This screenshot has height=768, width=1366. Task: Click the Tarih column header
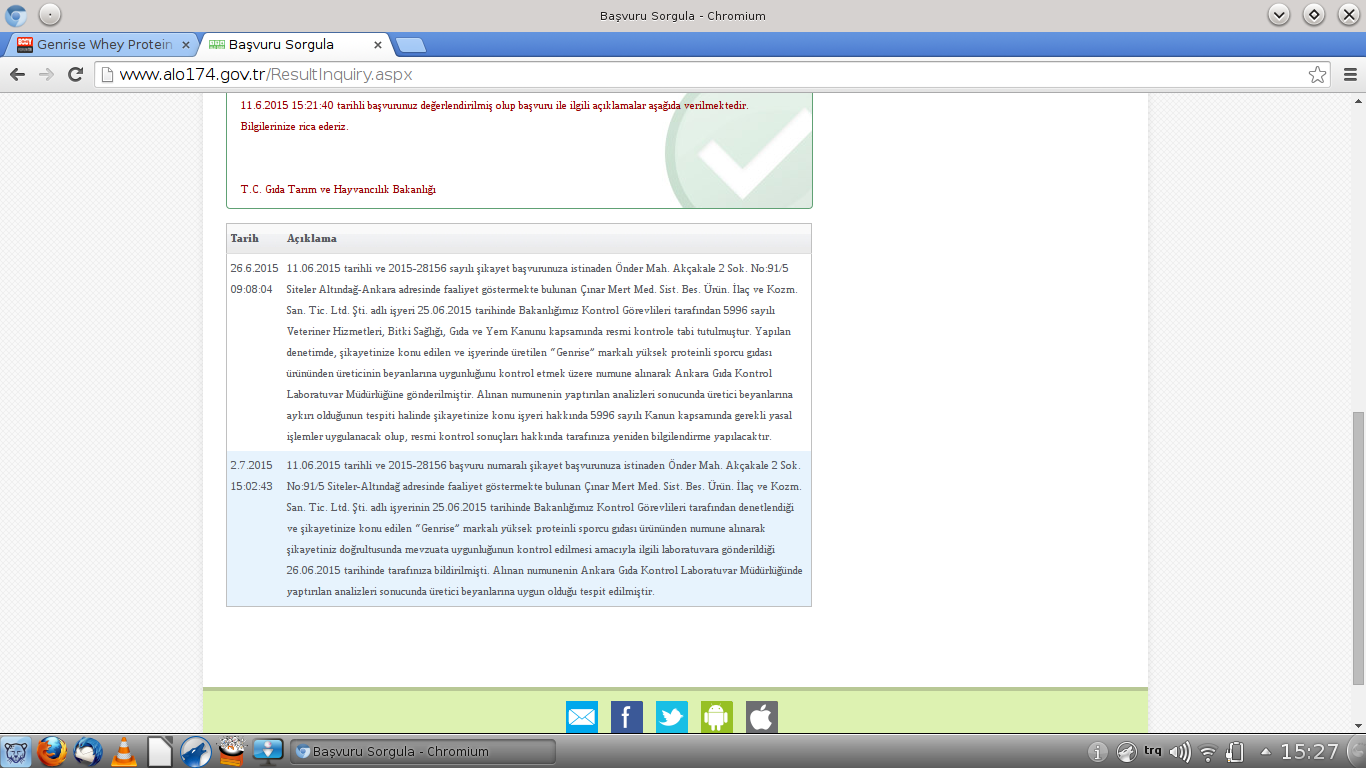pos(245,239)
